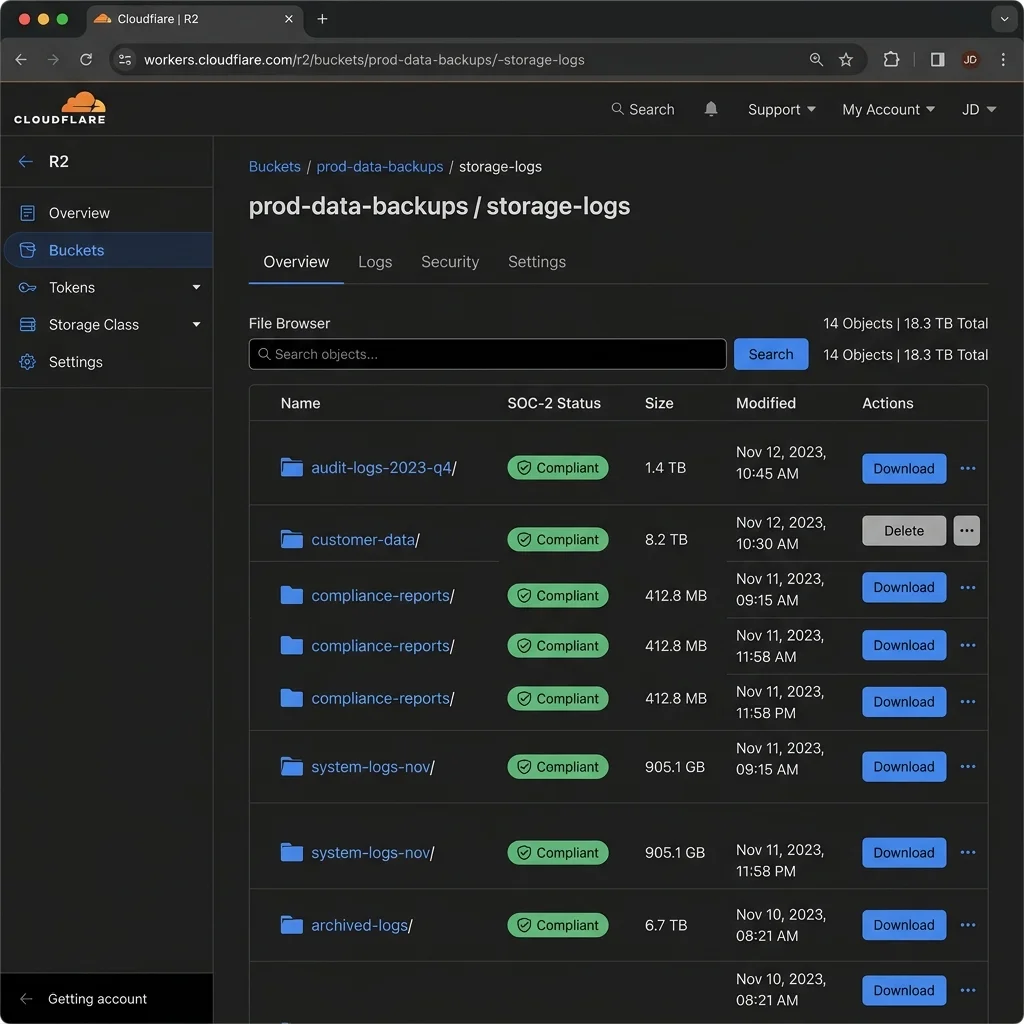Click the Size column header
The width and height of the screenshot is (1024, 1024).
pos(659,403)
